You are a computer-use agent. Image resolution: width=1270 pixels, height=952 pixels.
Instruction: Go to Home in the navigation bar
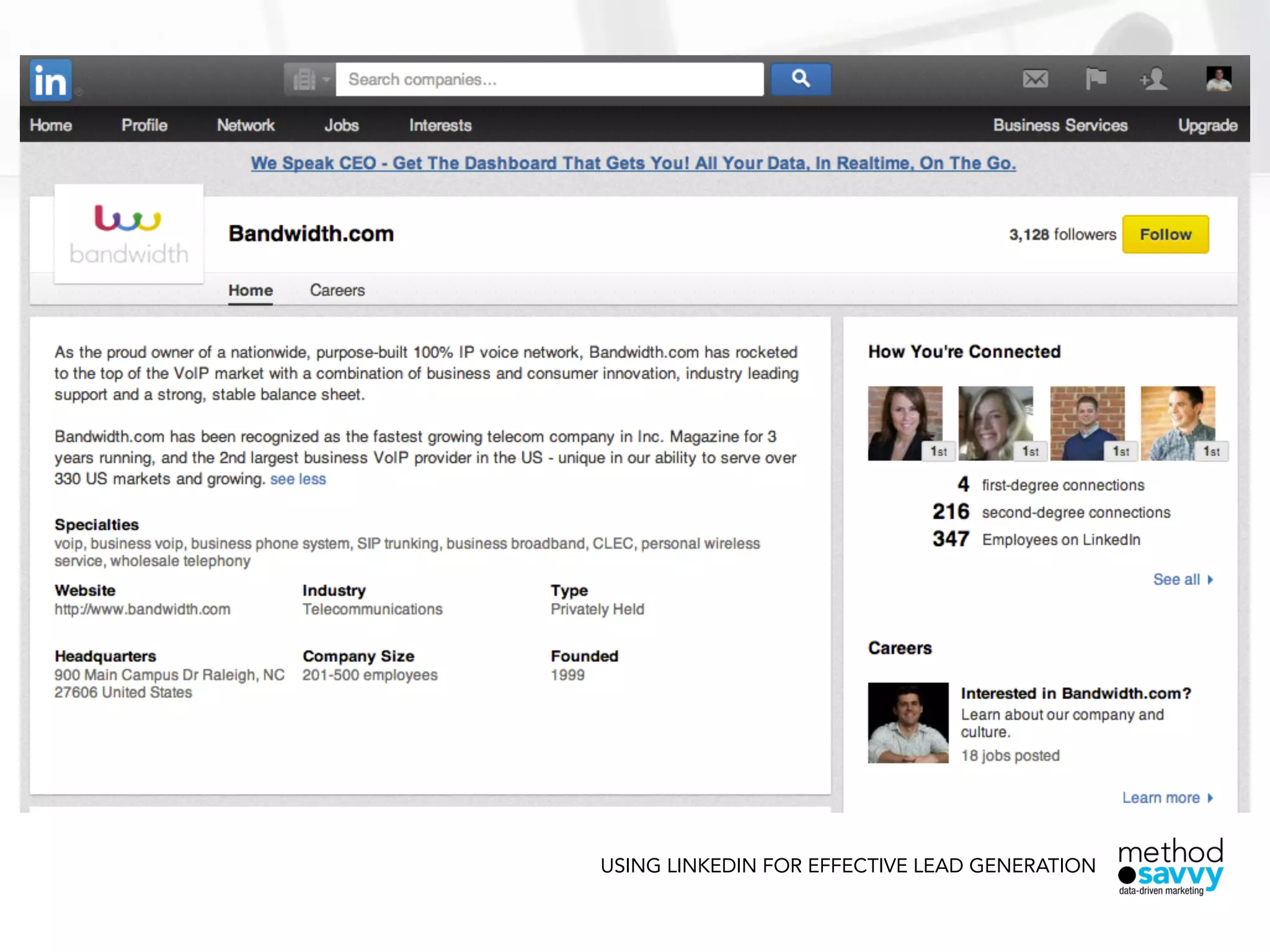coord(51,125)
